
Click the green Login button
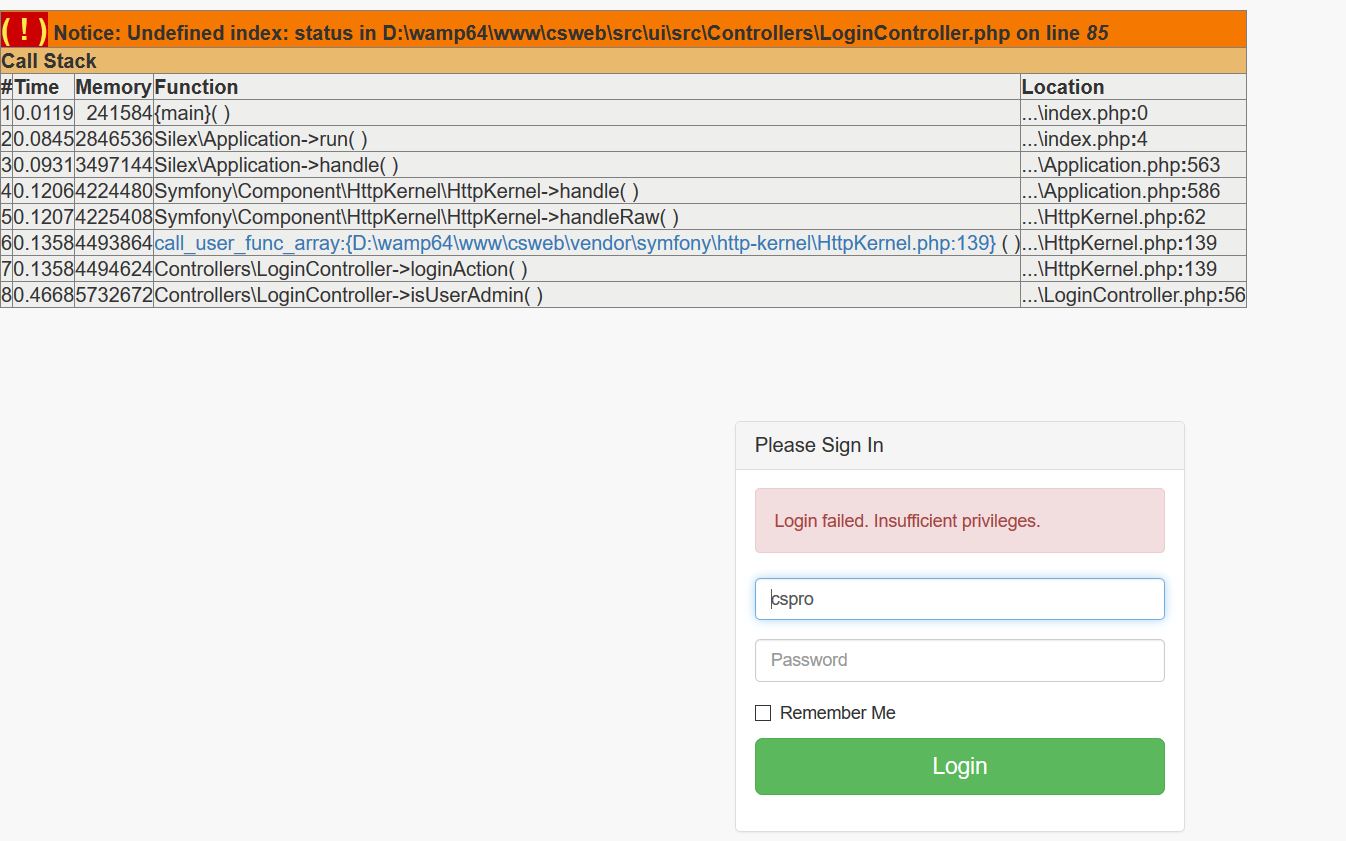click(959, 766)
